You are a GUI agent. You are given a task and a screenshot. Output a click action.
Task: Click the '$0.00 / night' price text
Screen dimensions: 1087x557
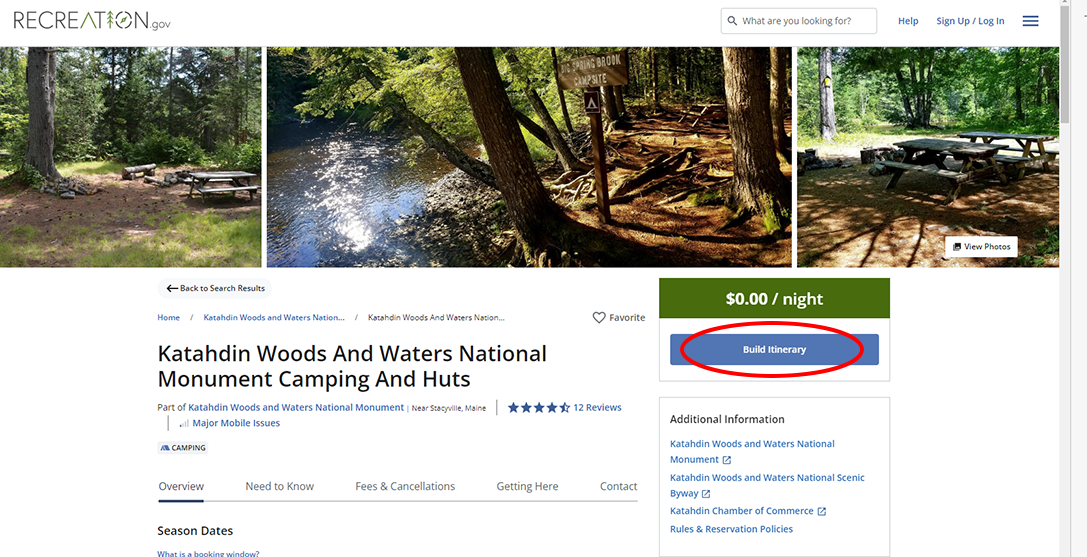tap(774, 299)
